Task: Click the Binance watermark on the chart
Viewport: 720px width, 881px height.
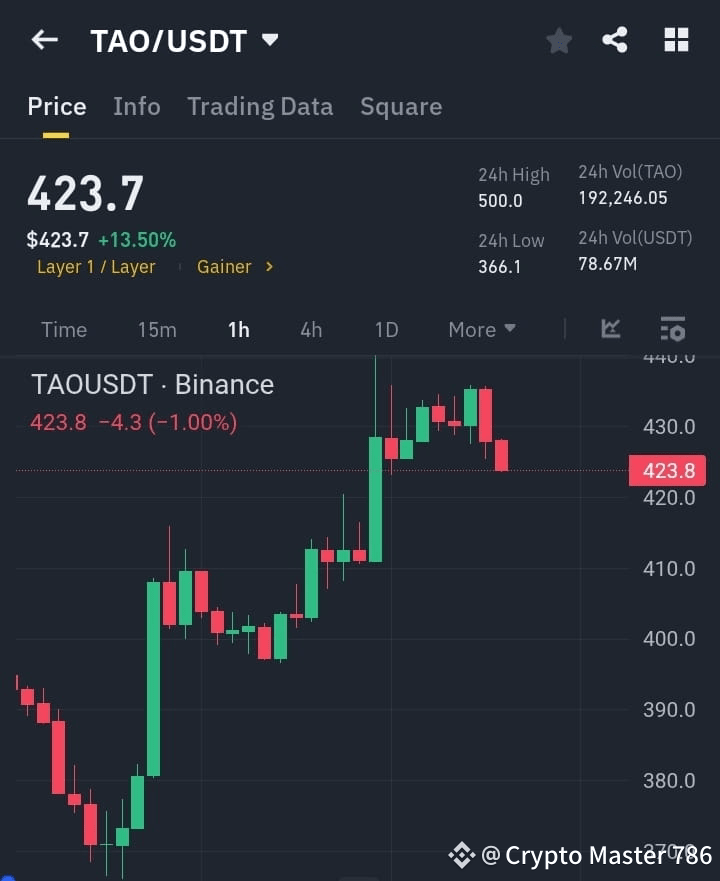Action: coord(152,384)
